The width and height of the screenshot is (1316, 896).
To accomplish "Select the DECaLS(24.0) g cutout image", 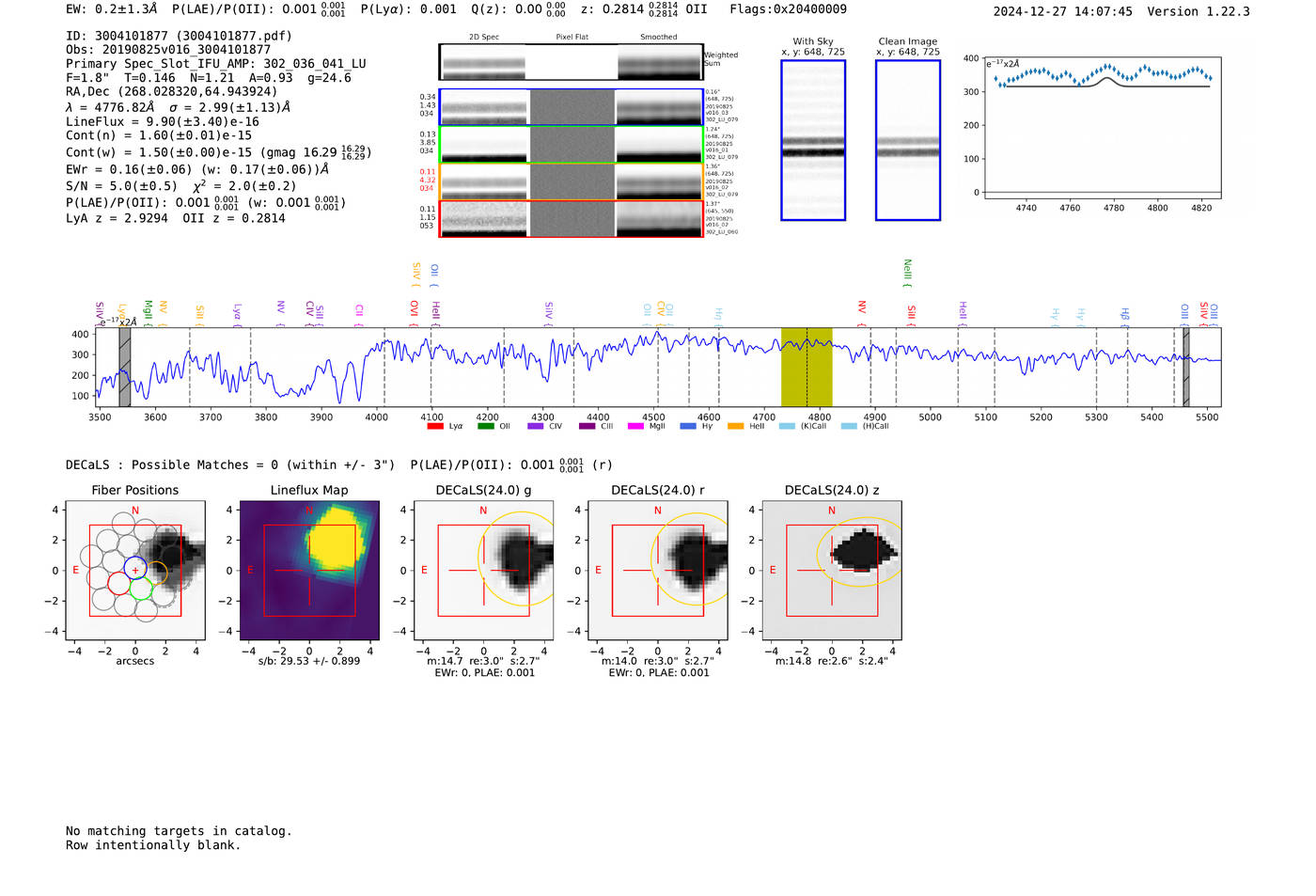I will tap(484, 571).
